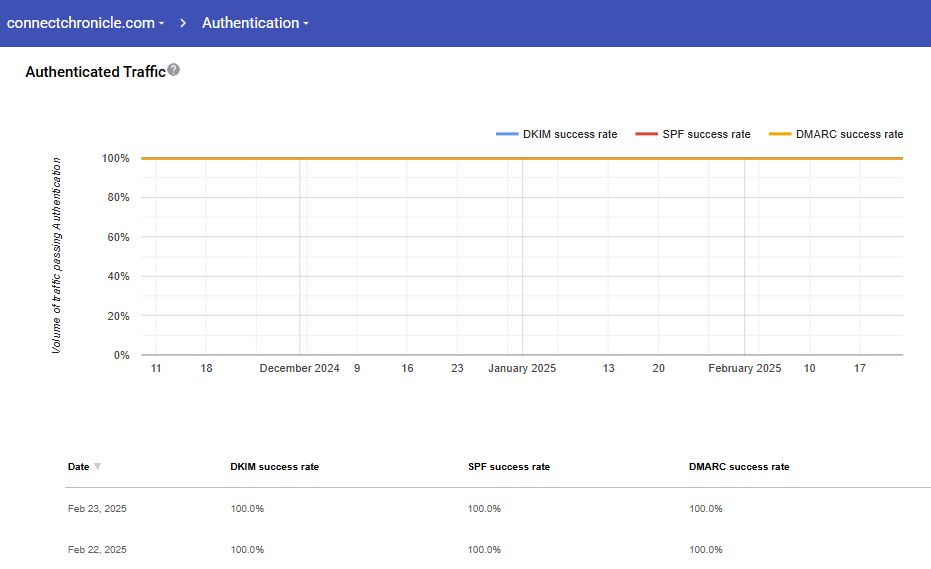Toggle SPF success rate legend label
Image resolution: width=931 pixels, height=569 pixels.
click(706, 134)
